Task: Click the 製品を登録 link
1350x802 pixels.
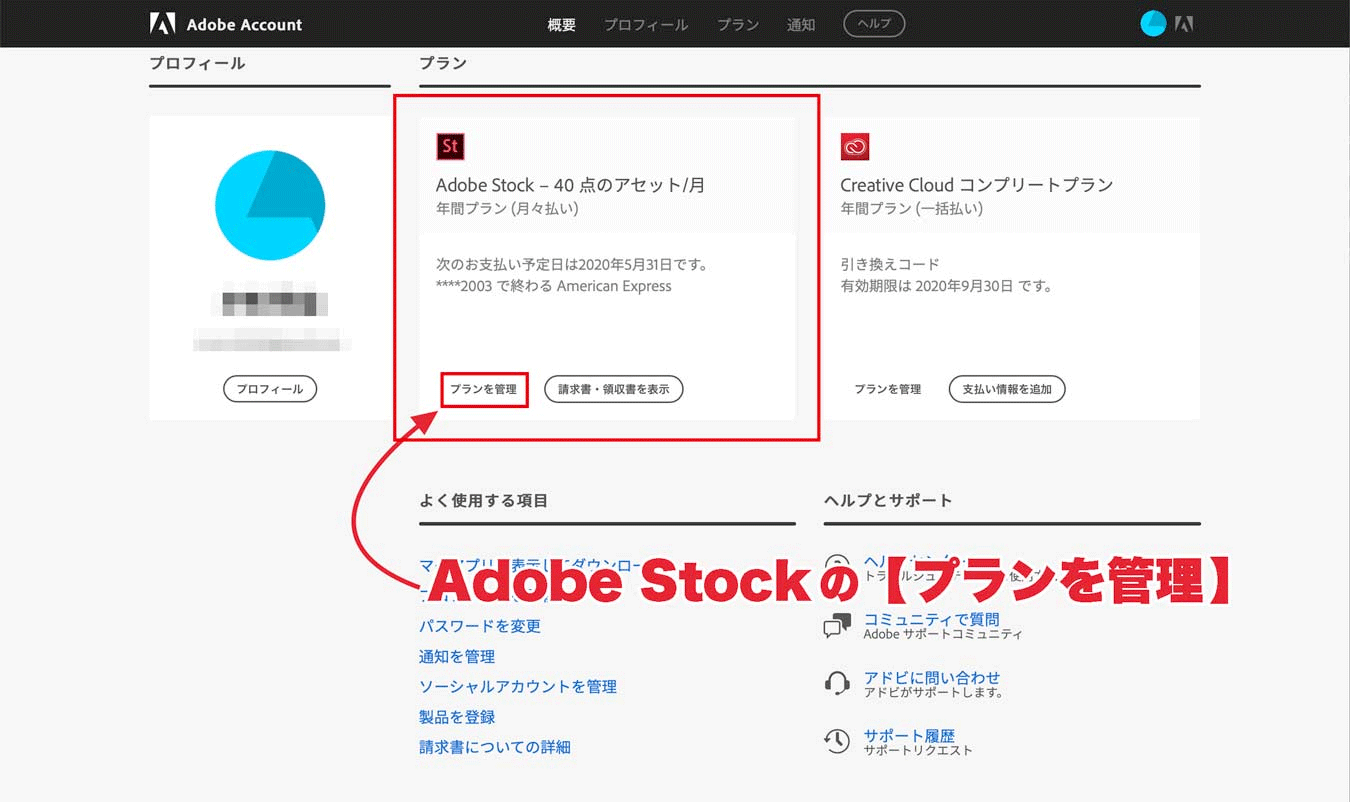Action: (x=455, y=717)
